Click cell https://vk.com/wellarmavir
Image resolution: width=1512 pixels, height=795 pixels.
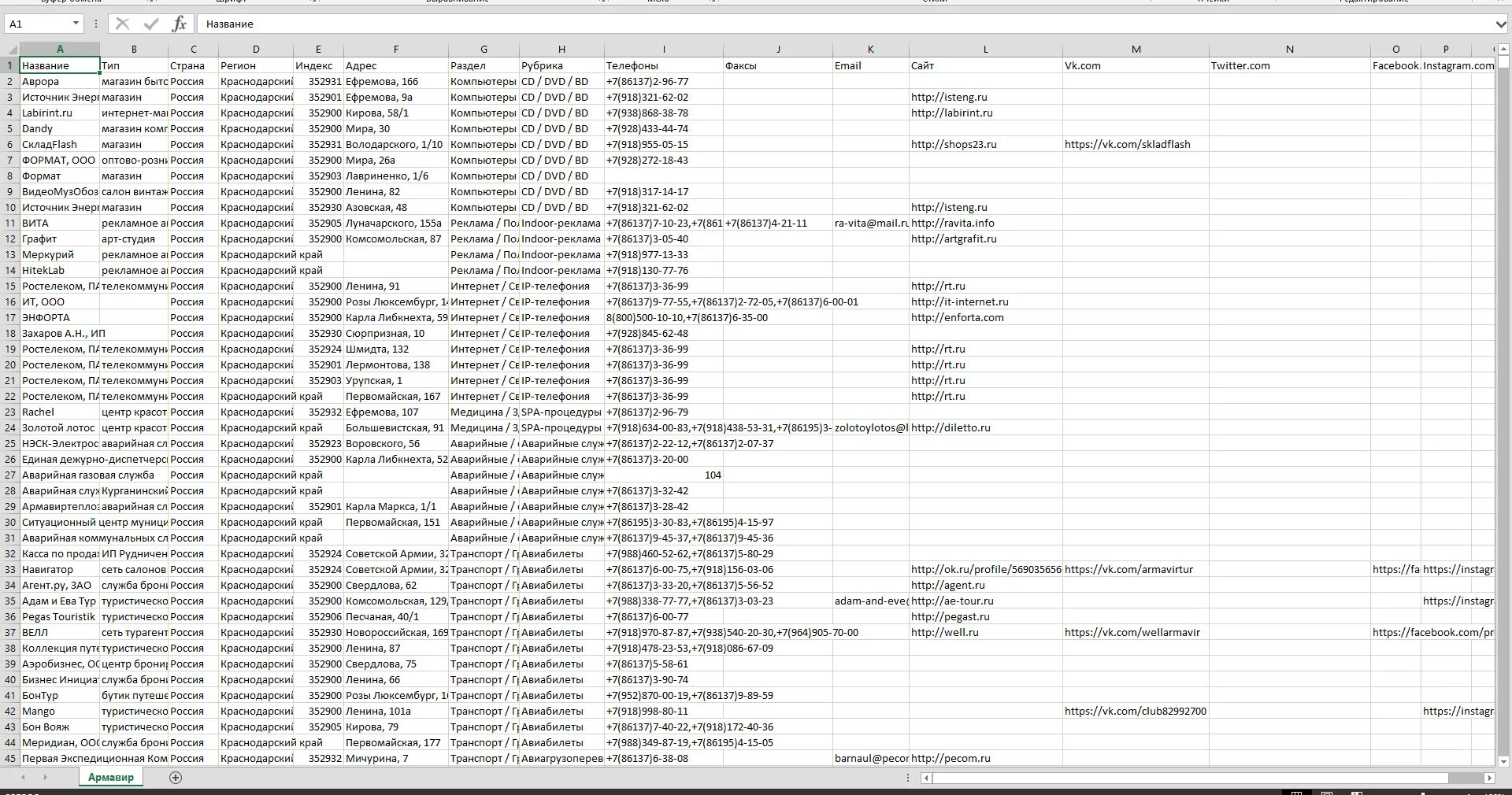[x=1136, y=633]
